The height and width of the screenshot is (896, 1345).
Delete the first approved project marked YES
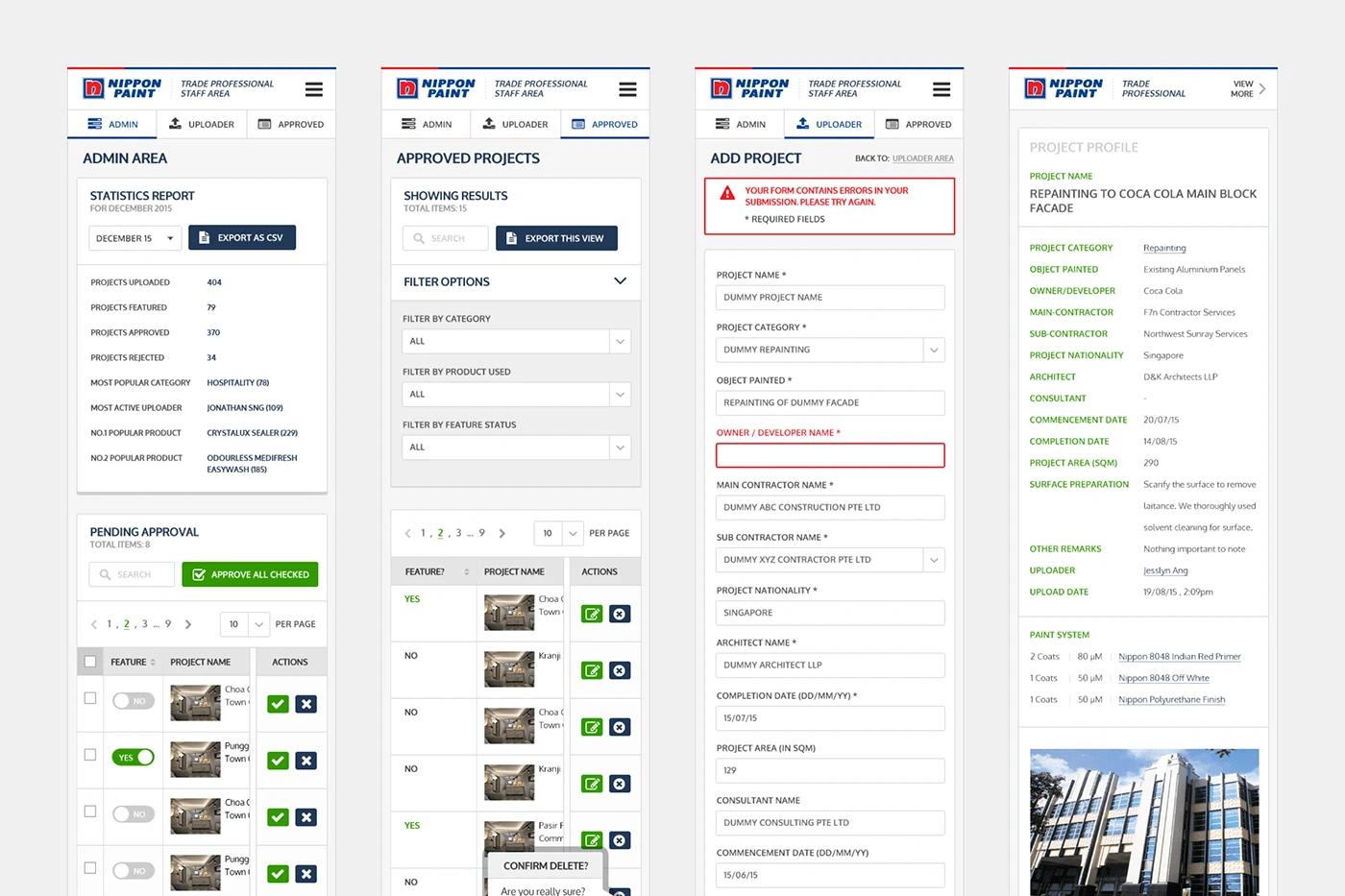click(x=620, y=614)
